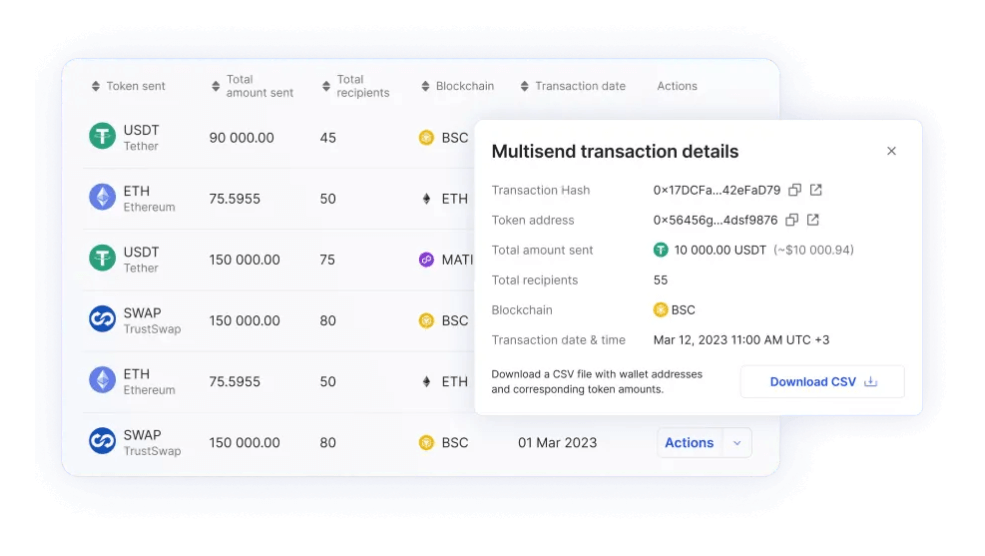
Task: Click the Tether icon in 75 recipients row
Action: [x=102, y=258]
